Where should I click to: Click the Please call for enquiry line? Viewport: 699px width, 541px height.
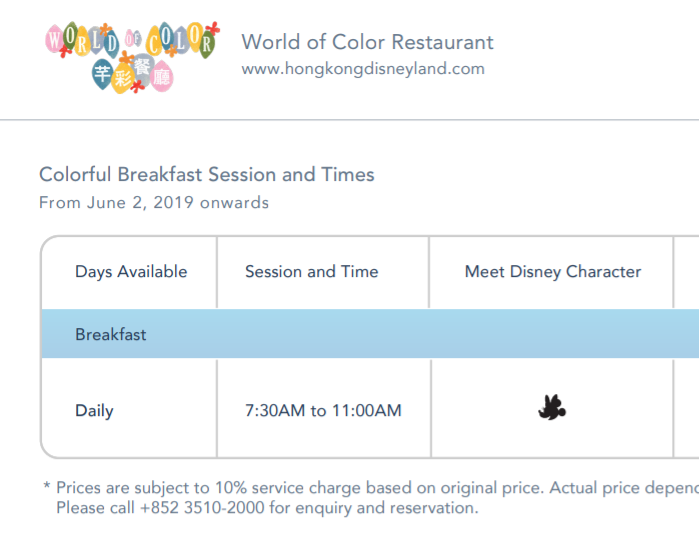(x=267, y=508)
